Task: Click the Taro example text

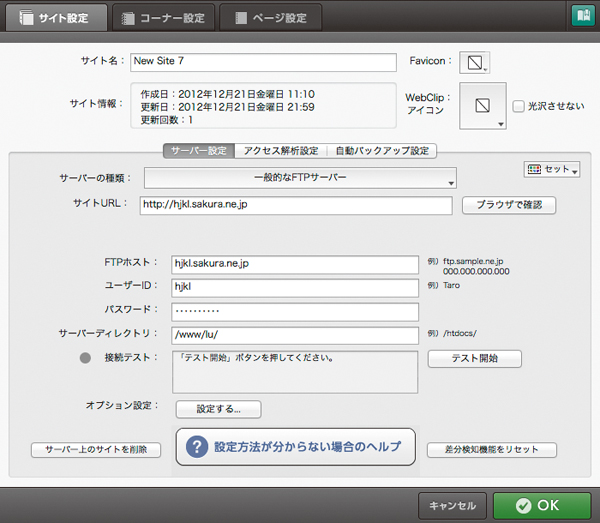Action: [x=451, y=285]
